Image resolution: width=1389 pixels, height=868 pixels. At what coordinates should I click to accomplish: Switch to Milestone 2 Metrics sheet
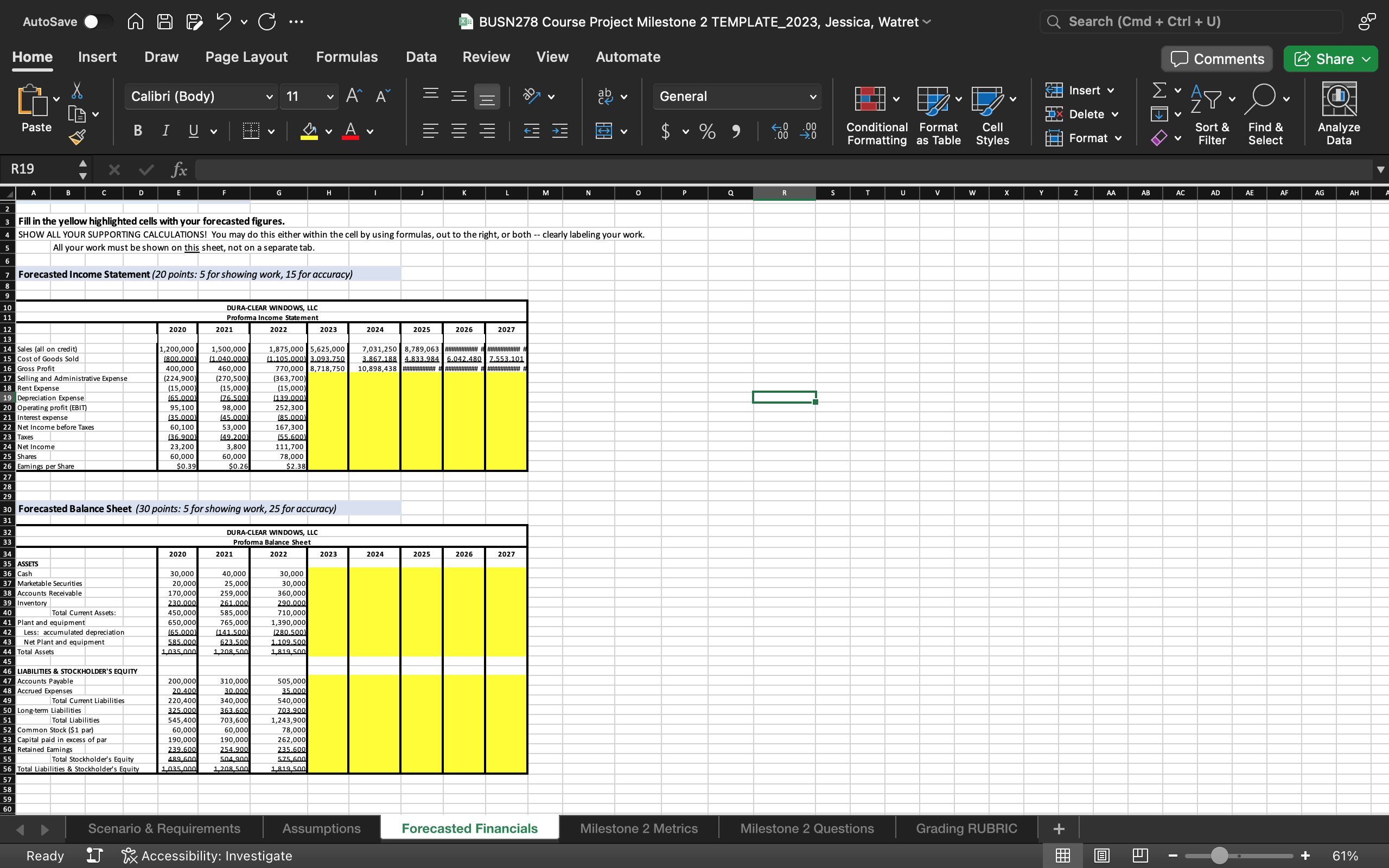(638, 828)
